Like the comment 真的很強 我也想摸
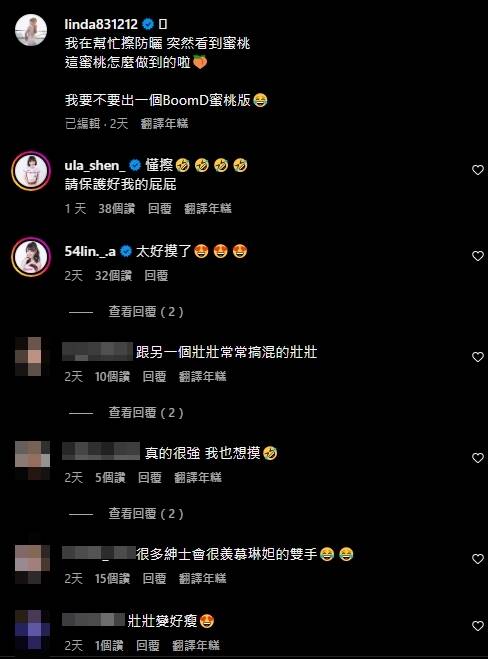Viewport: 488px width, 659px height. 477,458
